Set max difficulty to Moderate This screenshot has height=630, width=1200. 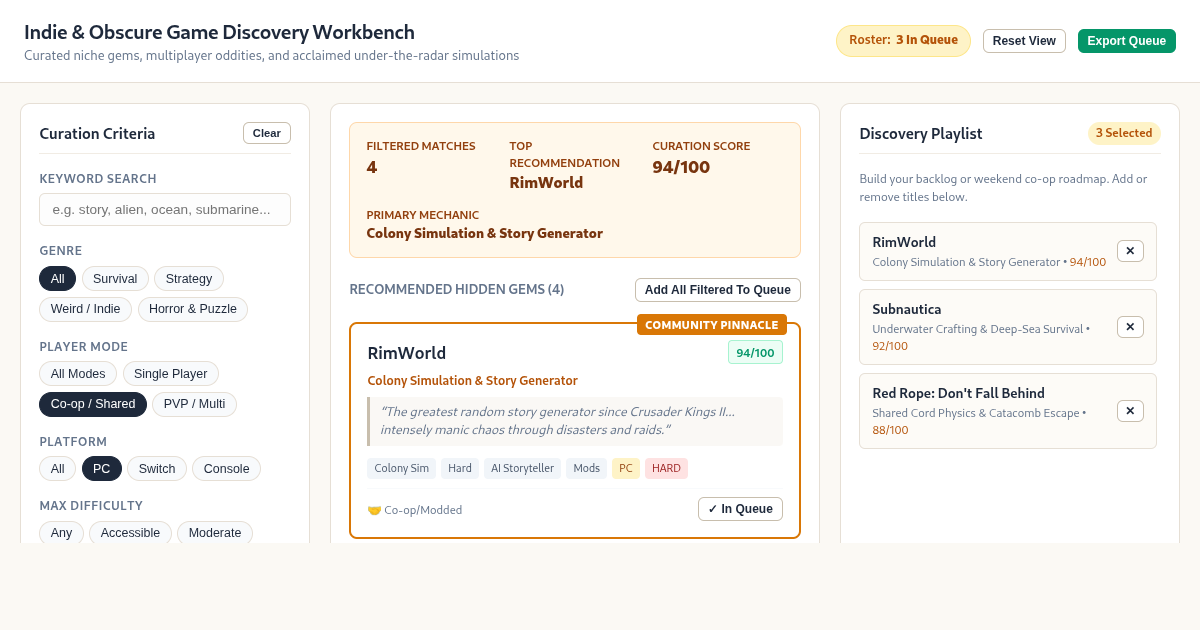pyautogui.click(x=215, y=533)
